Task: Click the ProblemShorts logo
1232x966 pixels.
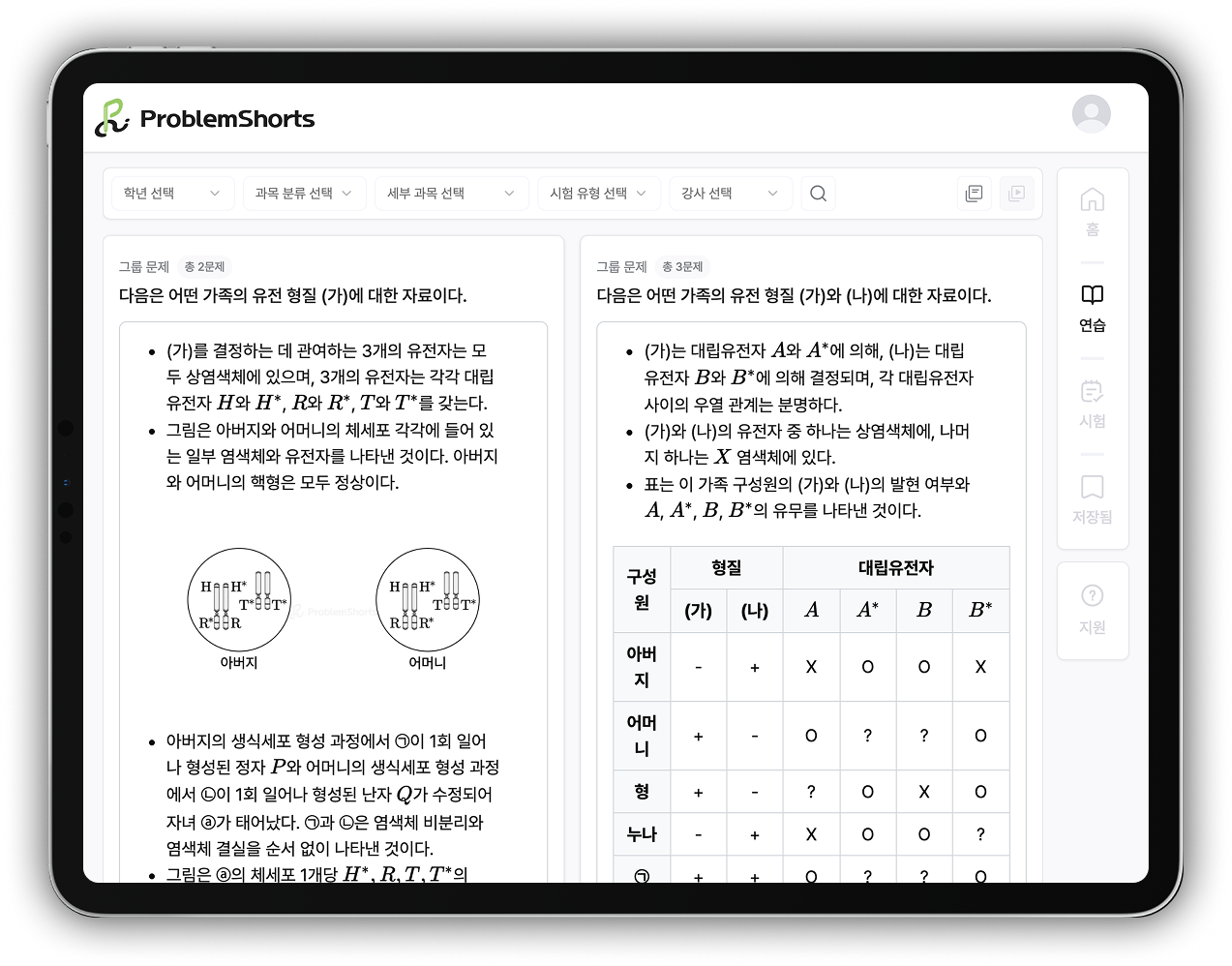Action: (204, 118)
